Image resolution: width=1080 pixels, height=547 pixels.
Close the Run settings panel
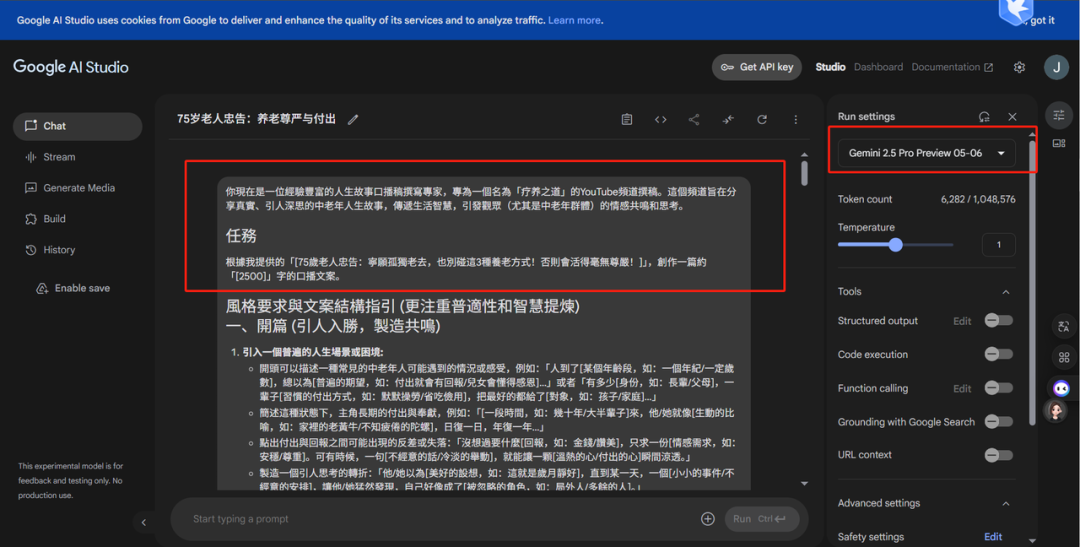point(1012,117)
